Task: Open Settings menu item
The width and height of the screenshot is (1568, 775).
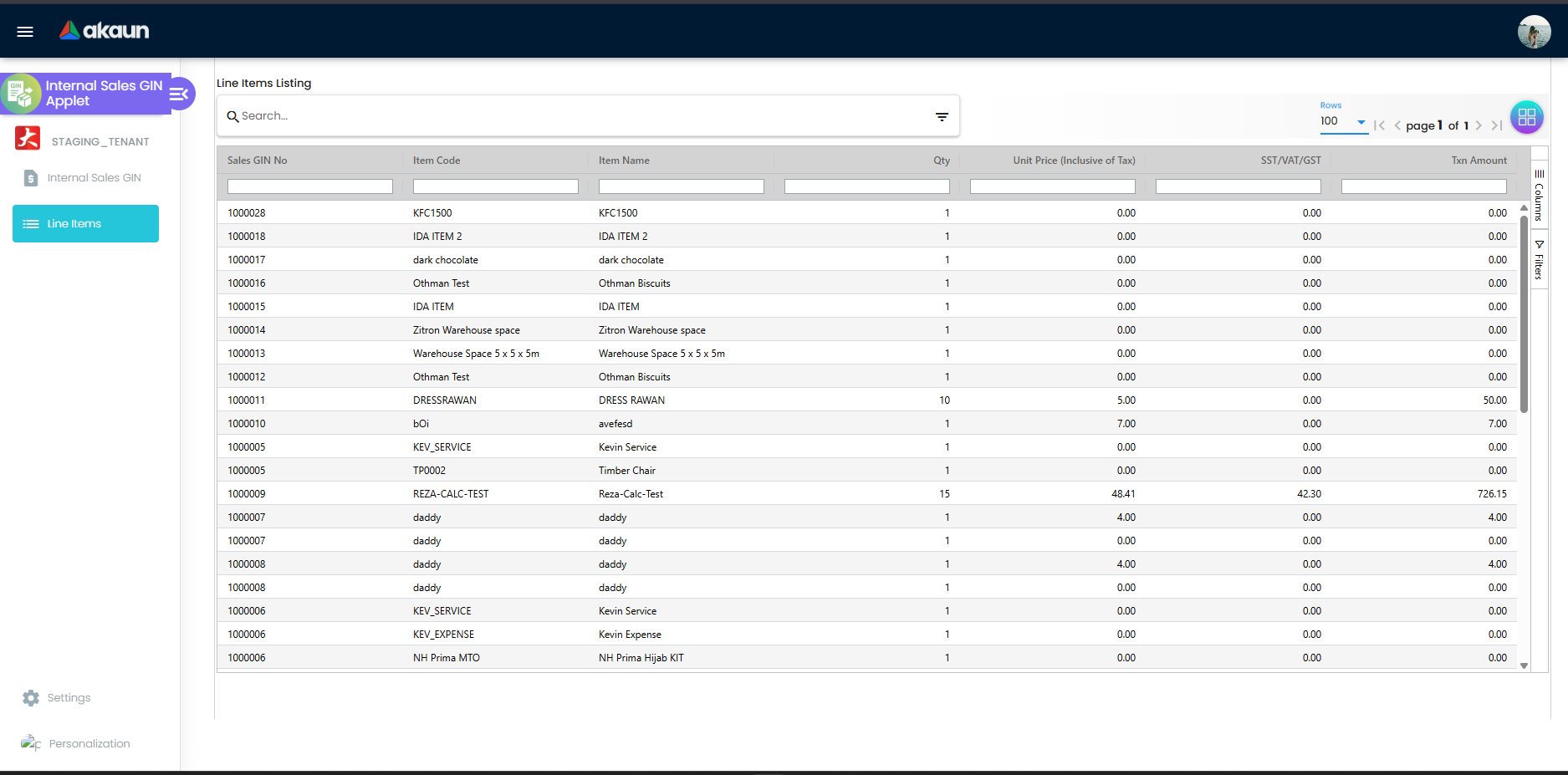Action: point(69,698)
